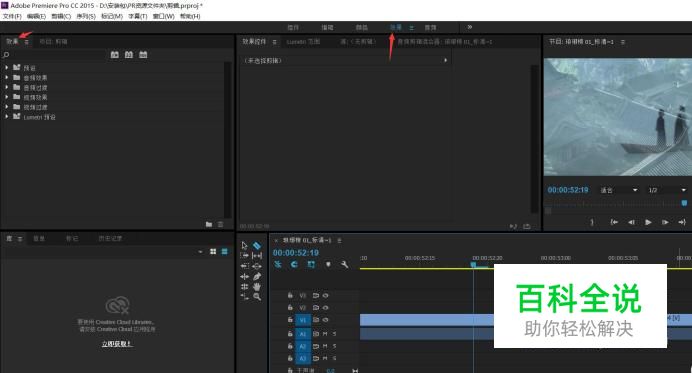The image size is (692, 373).
Task: Toggle timeline snap magnet button
Action: (x=294, y=264)
